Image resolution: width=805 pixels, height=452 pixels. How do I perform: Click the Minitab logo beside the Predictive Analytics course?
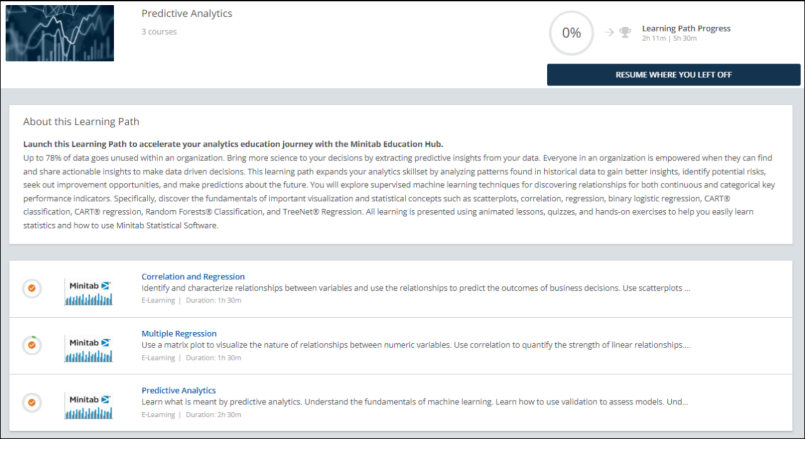pos(89,405)
